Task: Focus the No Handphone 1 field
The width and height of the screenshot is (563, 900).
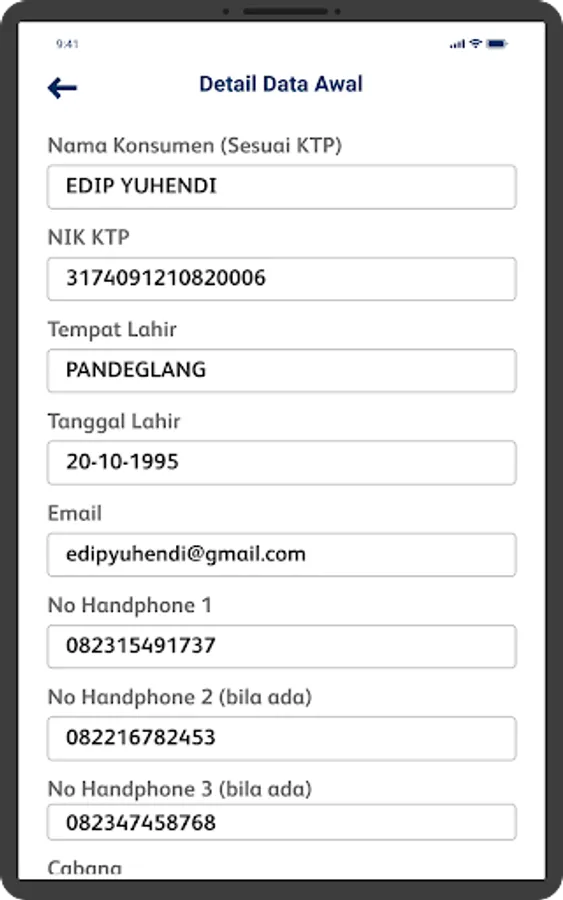Action: [x=282, y=647]
